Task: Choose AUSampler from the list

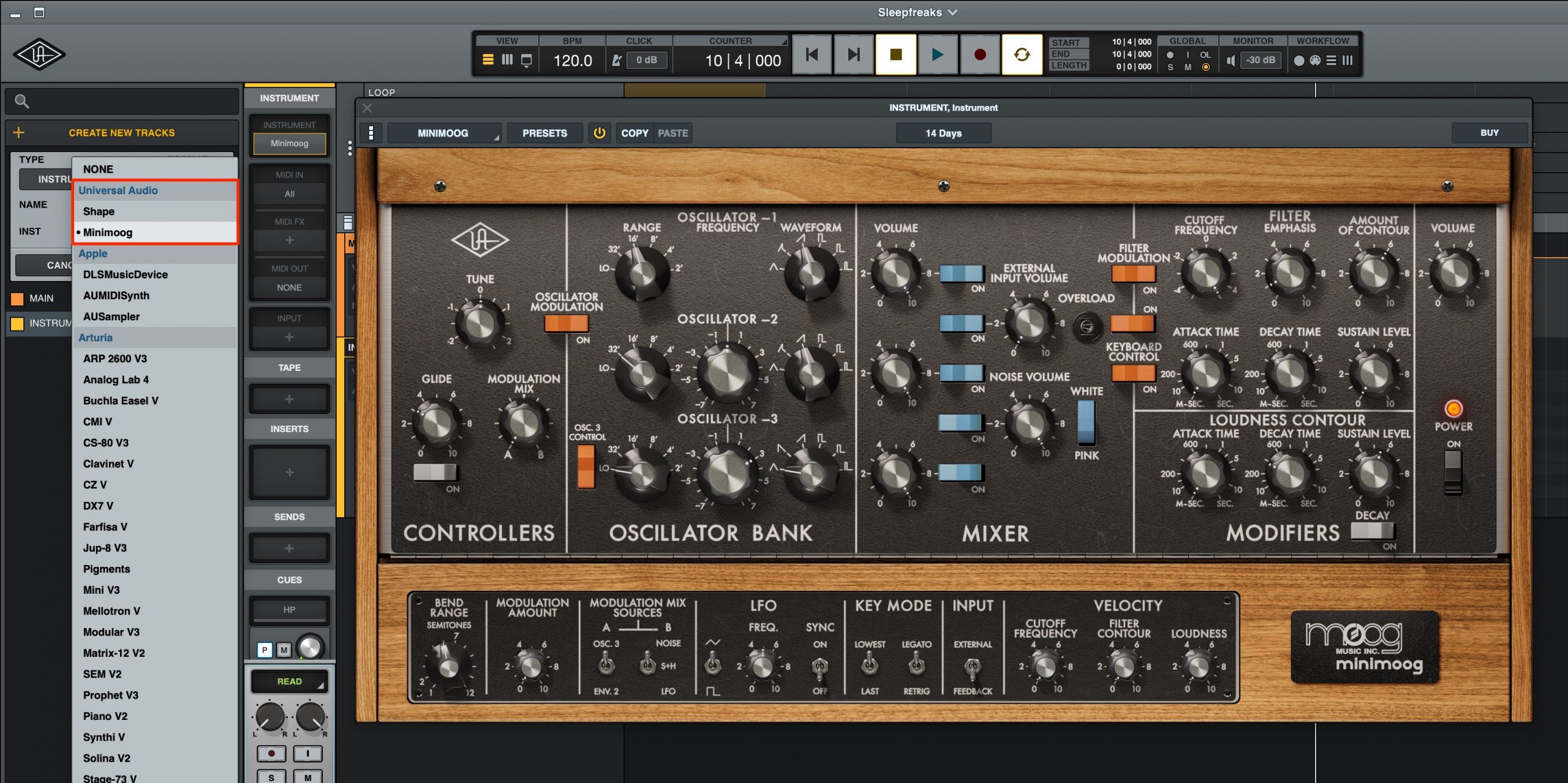Action: (155, 317)
